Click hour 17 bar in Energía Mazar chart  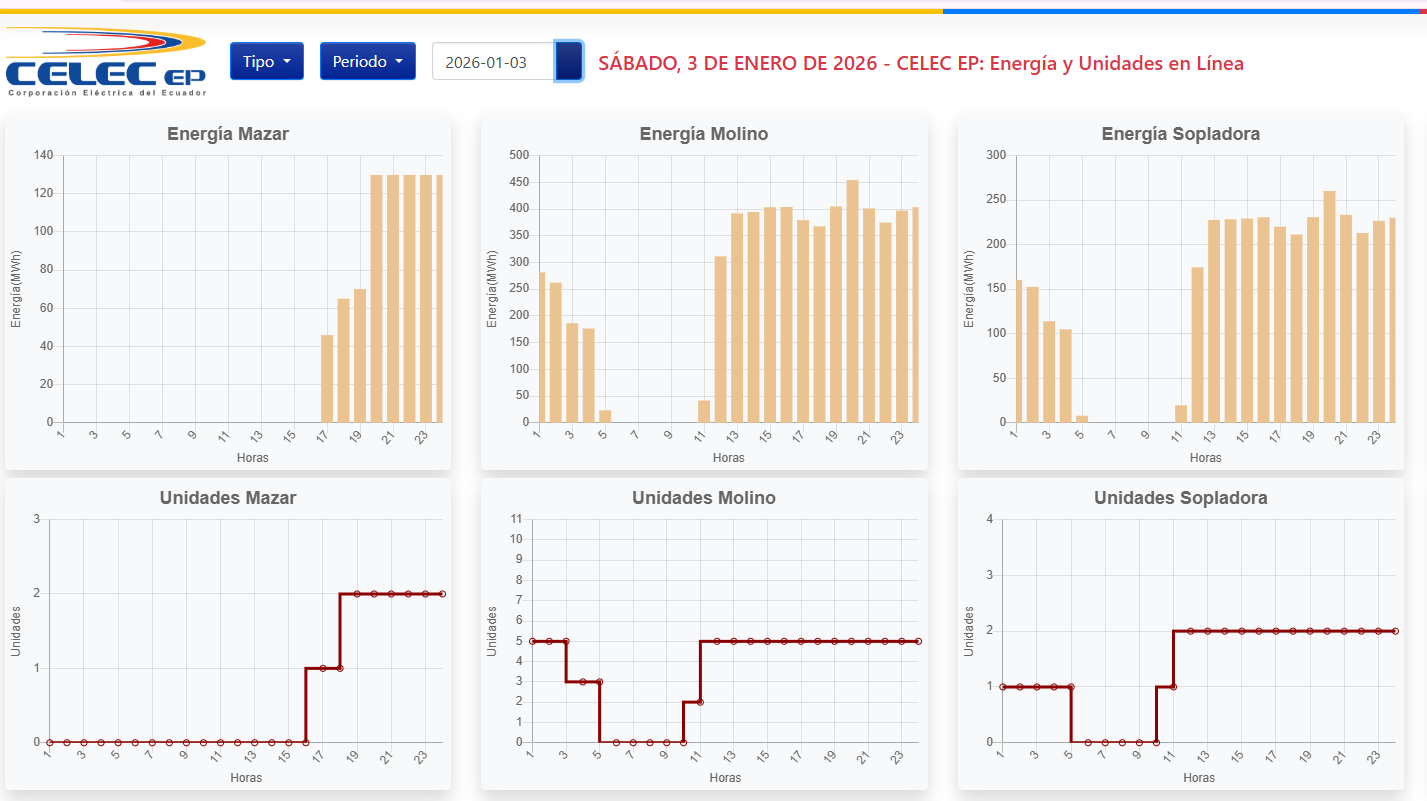coord(327,378)
